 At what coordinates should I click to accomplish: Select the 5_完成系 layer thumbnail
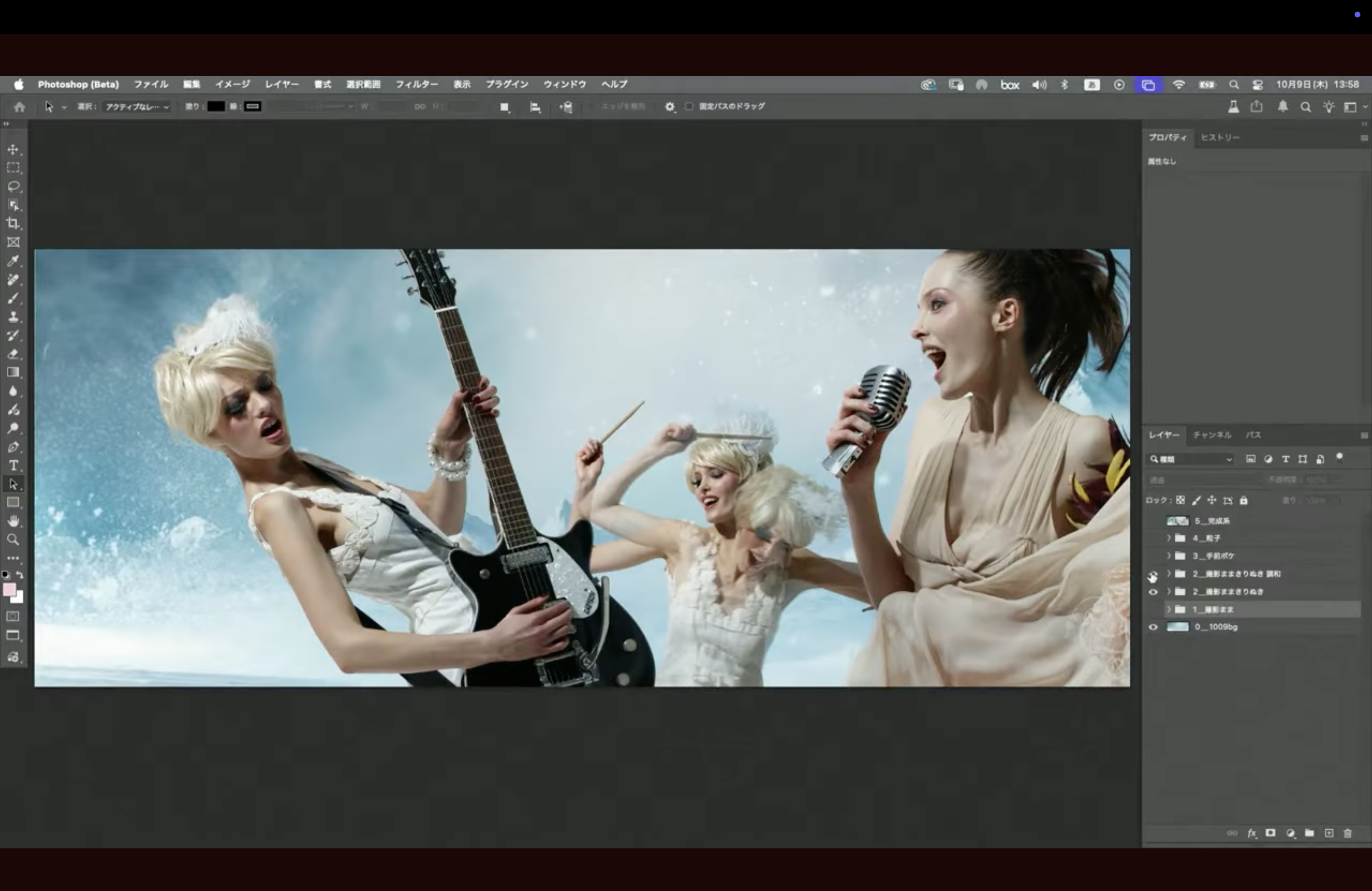[x=1177, y=521]
